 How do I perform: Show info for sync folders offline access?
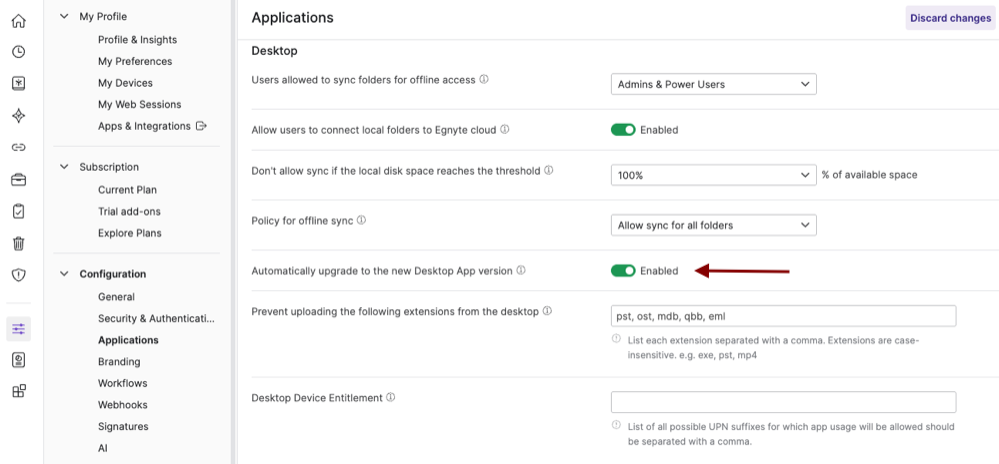point(484,80)
